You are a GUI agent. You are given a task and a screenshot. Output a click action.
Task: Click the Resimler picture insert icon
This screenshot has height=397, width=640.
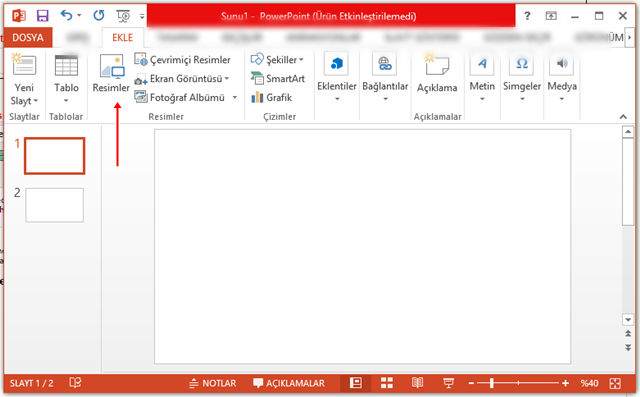[x=112, y=66]
